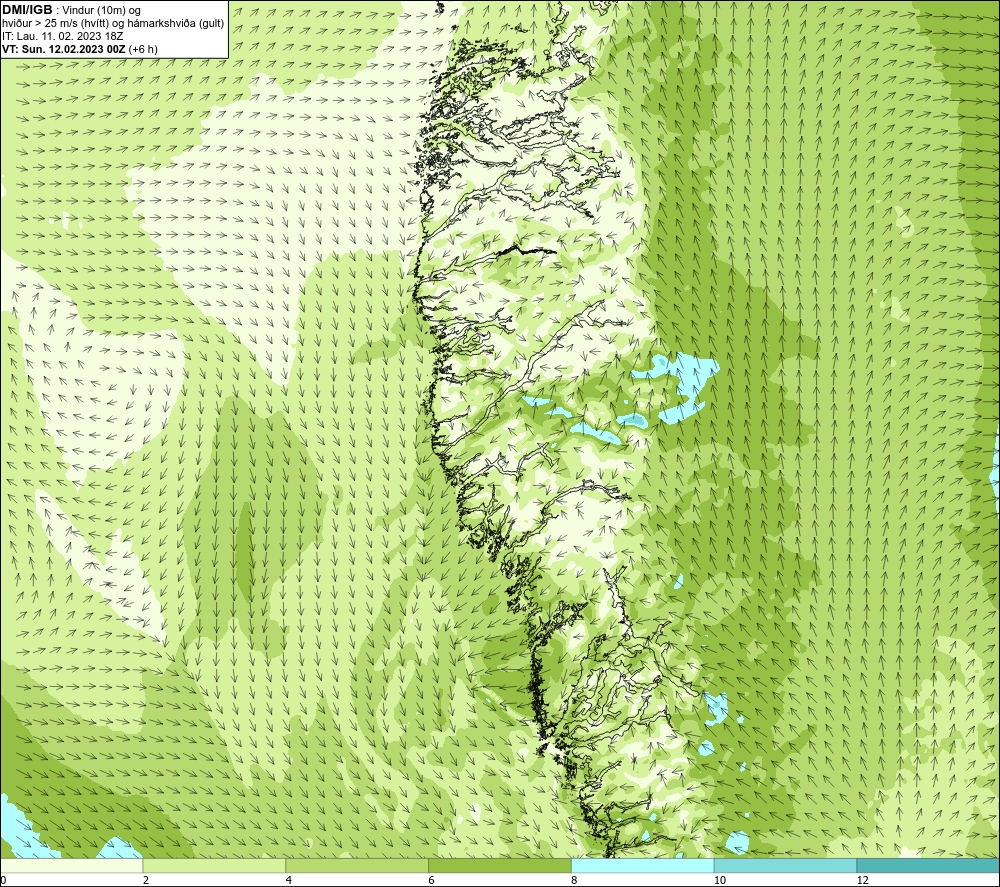This screenshot has height=887, width=1000.
Task: Click the 'VT: Sun. 12.02.2023 00Z' valid time
Action: tap(64, 49)
